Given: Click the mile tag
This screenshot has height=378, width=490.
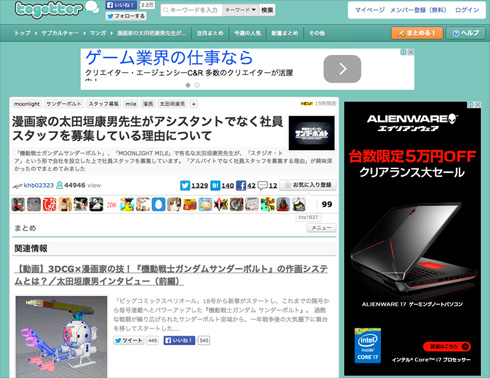Looking at the screenshot, I should click(x=131, y=104).
